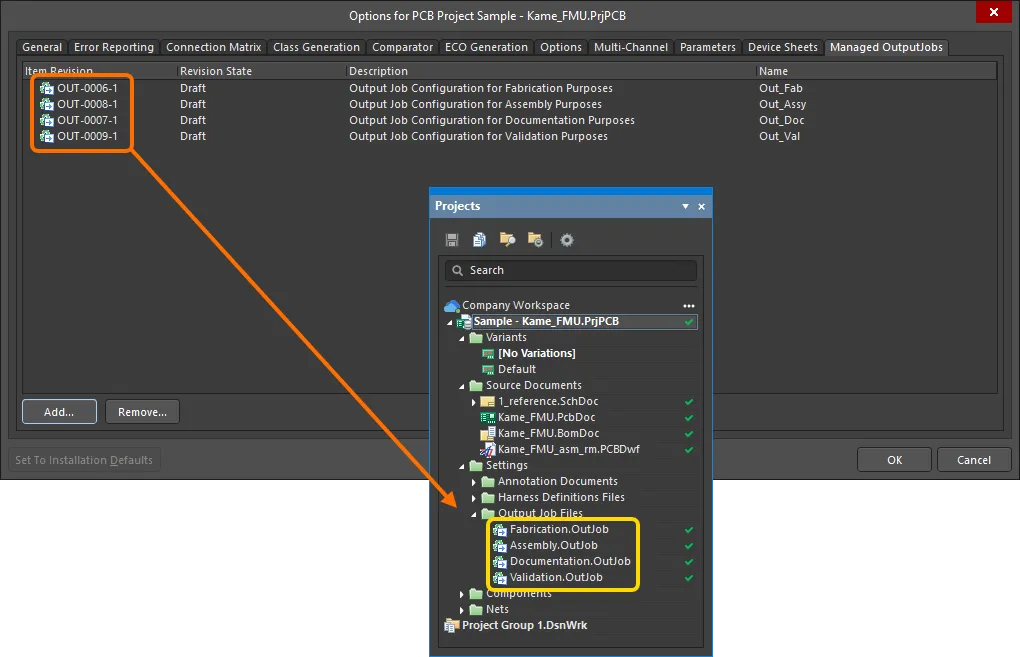This screenshot has height=657, width=1020.
Task: Click the Kame_FMU.BomDoc document icon
Action: [x=487, y=433]
